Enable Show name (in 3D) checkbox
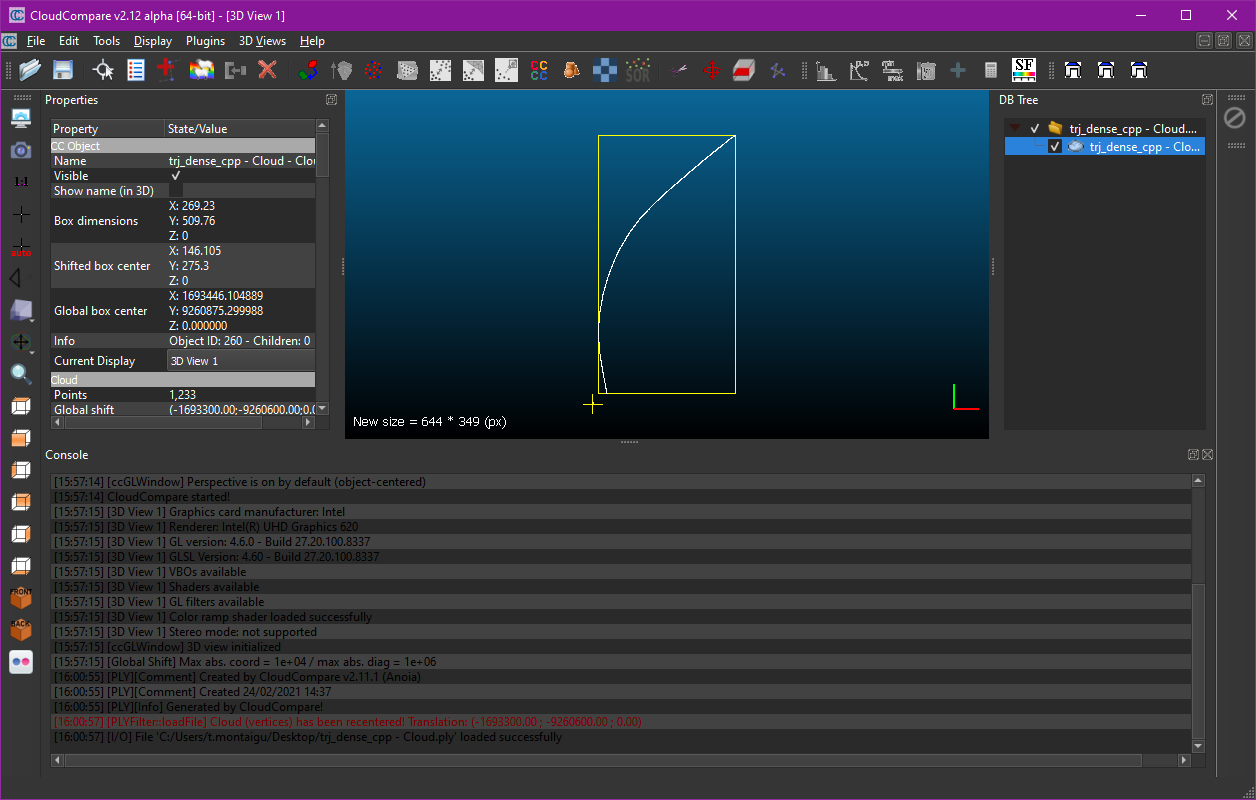The height and width of the screenshot is (800, 1256). (176, 190)
